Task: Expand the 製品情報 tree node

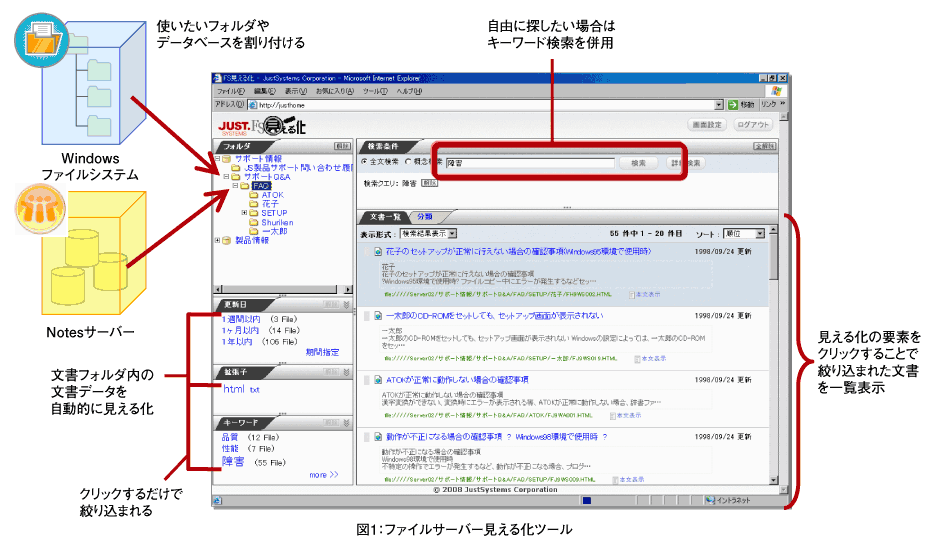Action: click(217, 240)
